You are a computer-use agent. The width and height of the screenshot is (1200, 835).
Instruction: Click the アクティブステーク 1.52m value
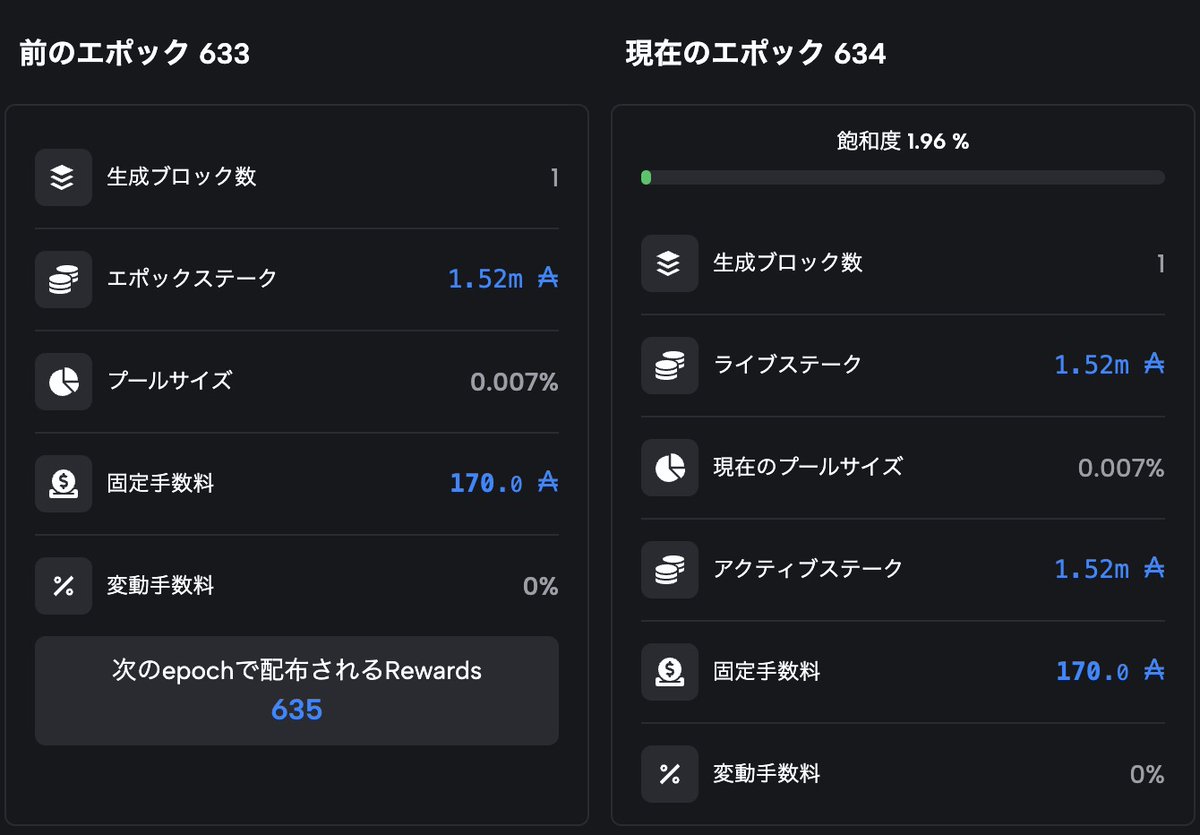point(1110,569)
